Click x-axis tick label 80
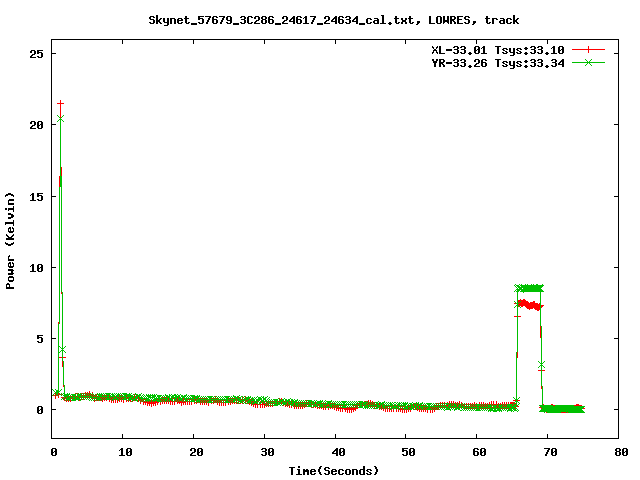Screen dimensions: 640x480 (621, 452)
